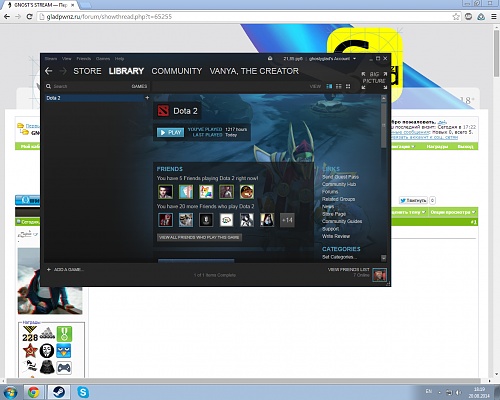Click Steam details scroll up arrow

coord(384,99)
